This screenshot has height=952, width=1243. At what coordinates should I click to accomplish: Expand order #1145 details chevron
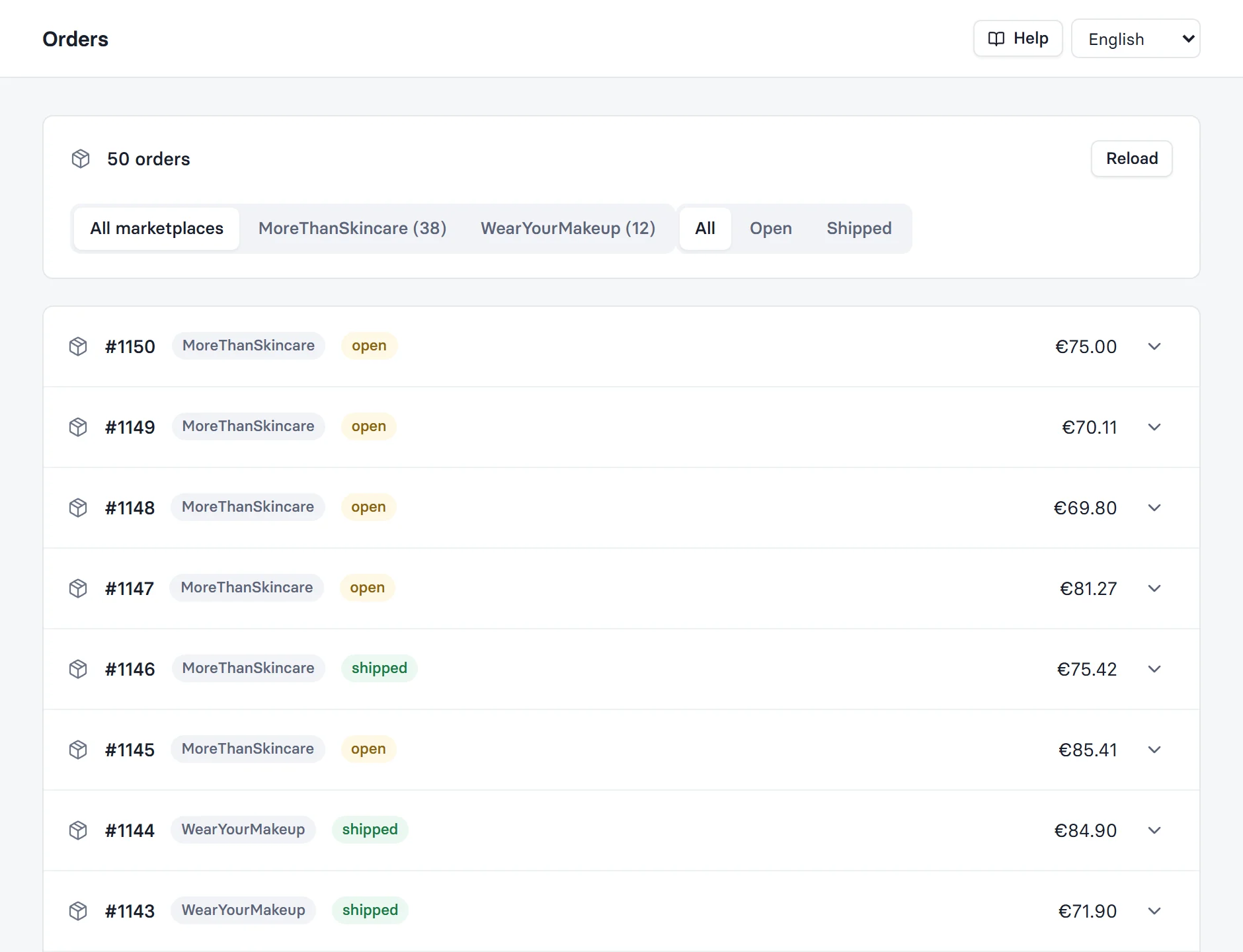(x=1154, y=750)
